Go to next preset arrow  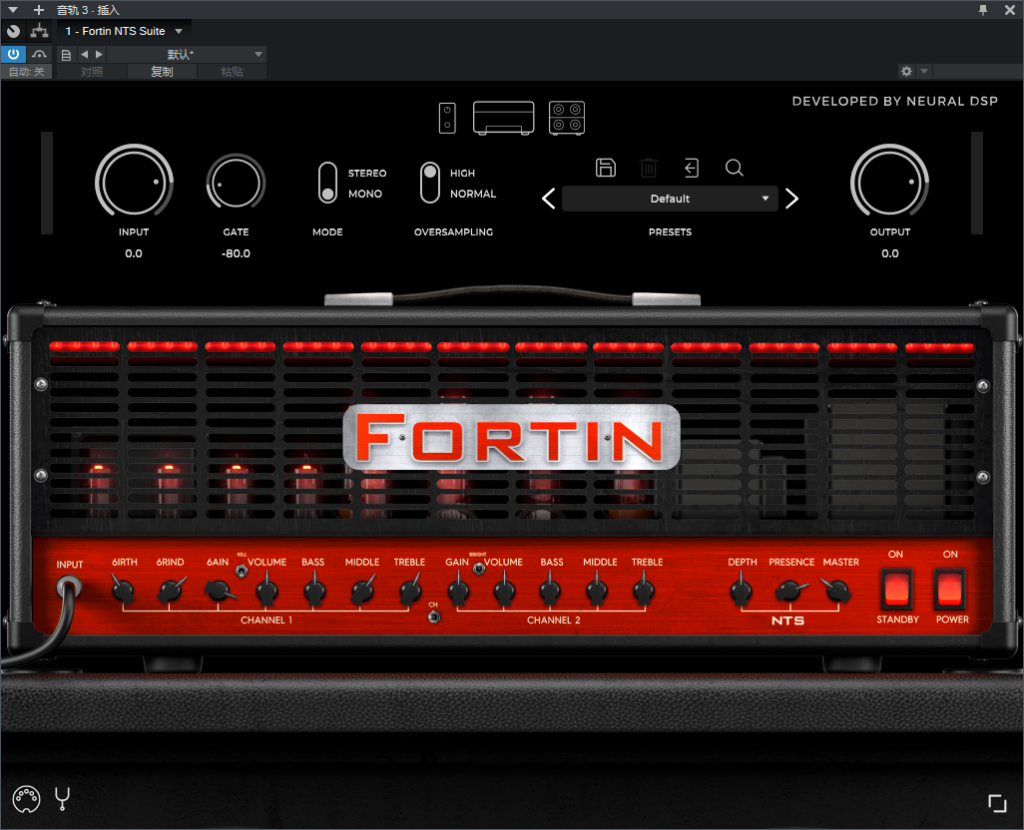[x=792, y=199]
